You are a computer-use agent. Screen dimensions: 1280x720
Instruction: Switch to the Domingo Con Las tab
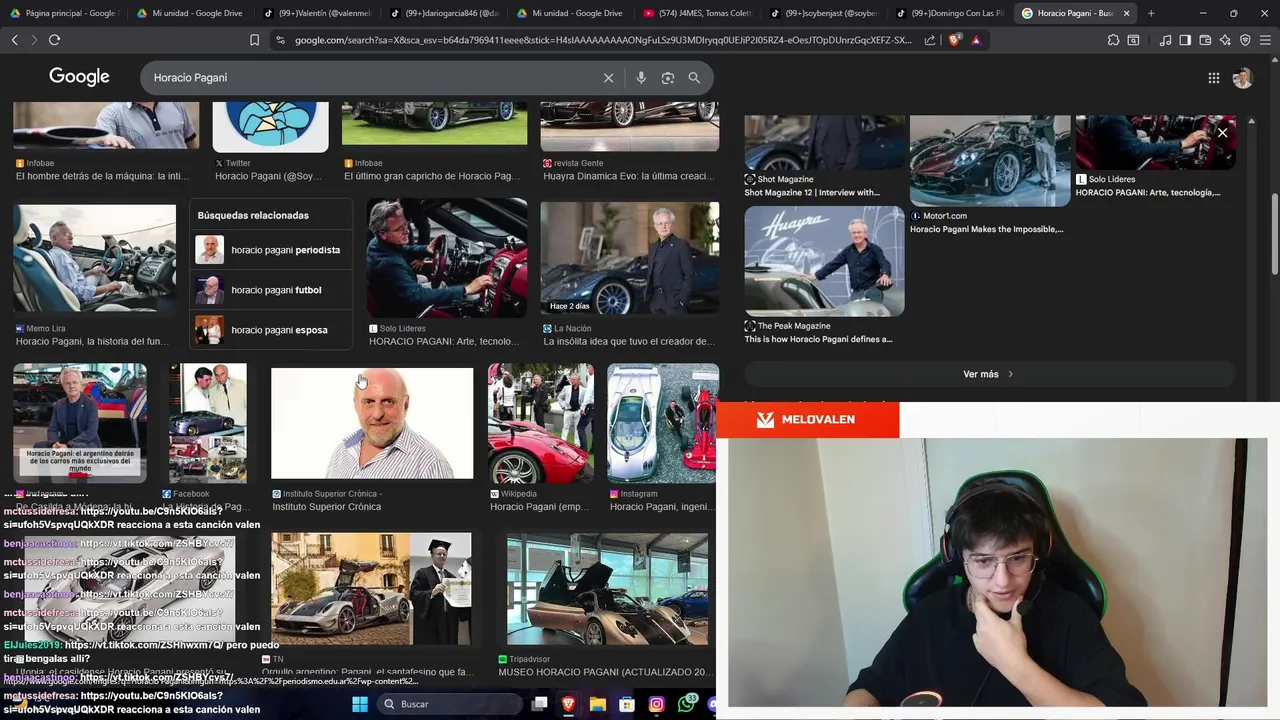point(950,13)
